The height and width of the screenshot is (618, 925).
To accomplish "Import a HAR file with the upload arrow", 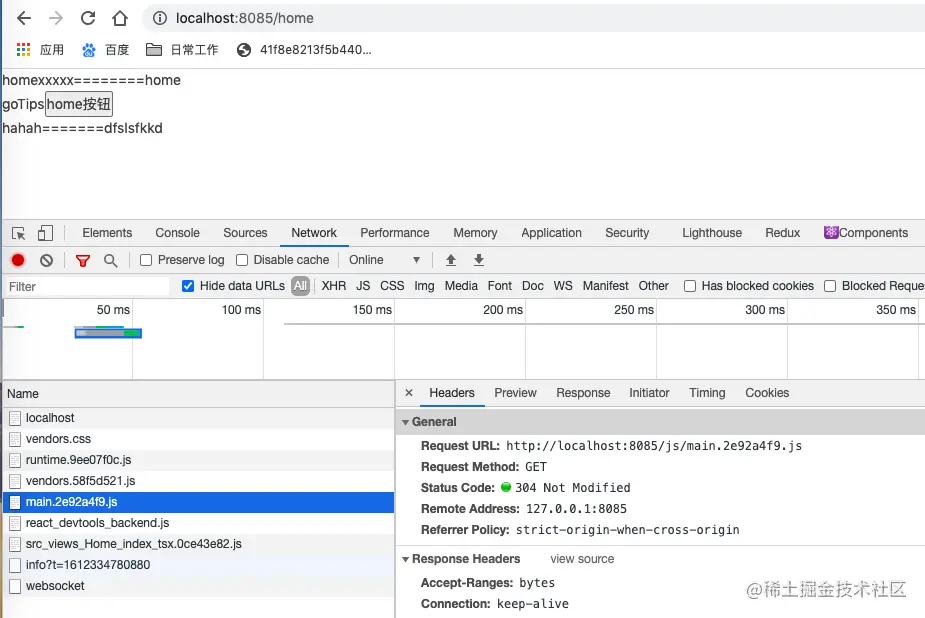I will 451,260.
